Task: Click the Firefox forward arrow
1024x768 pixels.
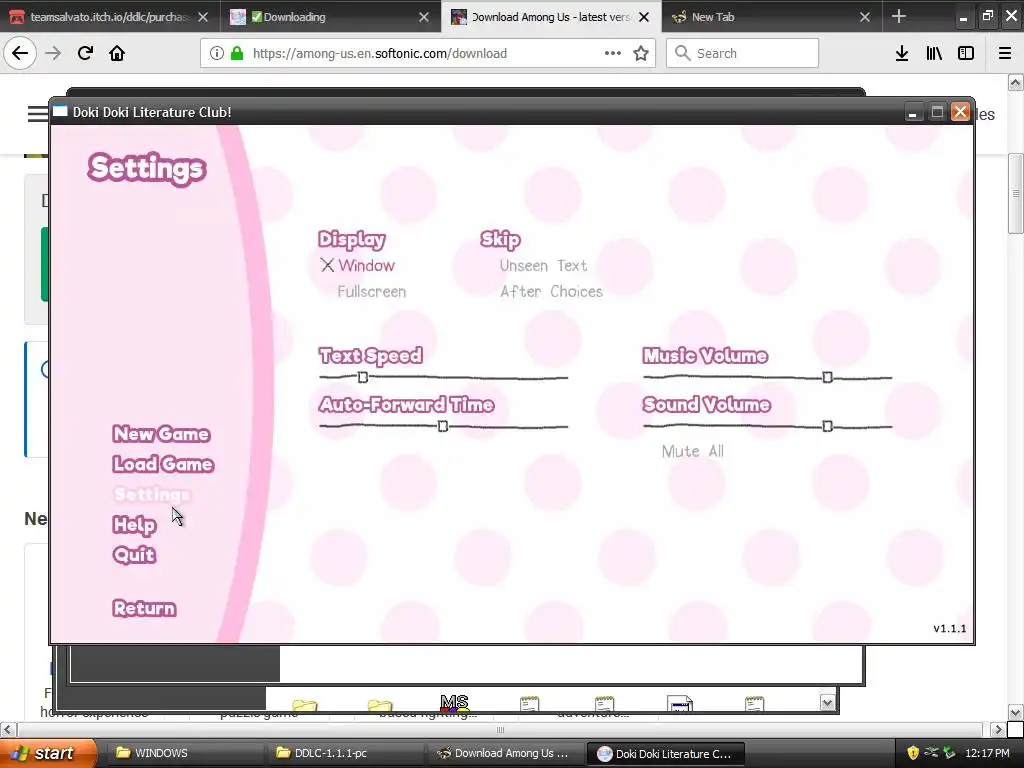Action: 53,53
